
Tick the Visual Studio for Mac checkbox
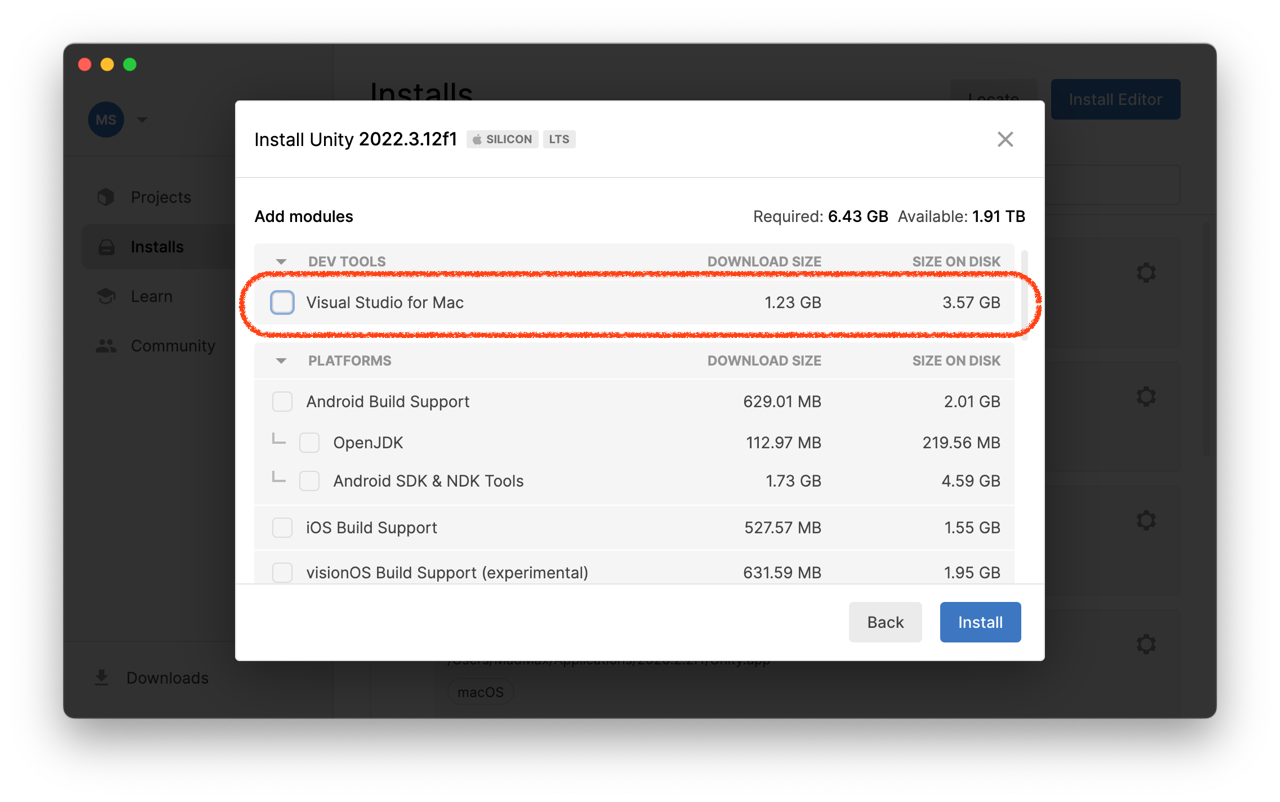(282, 302)
